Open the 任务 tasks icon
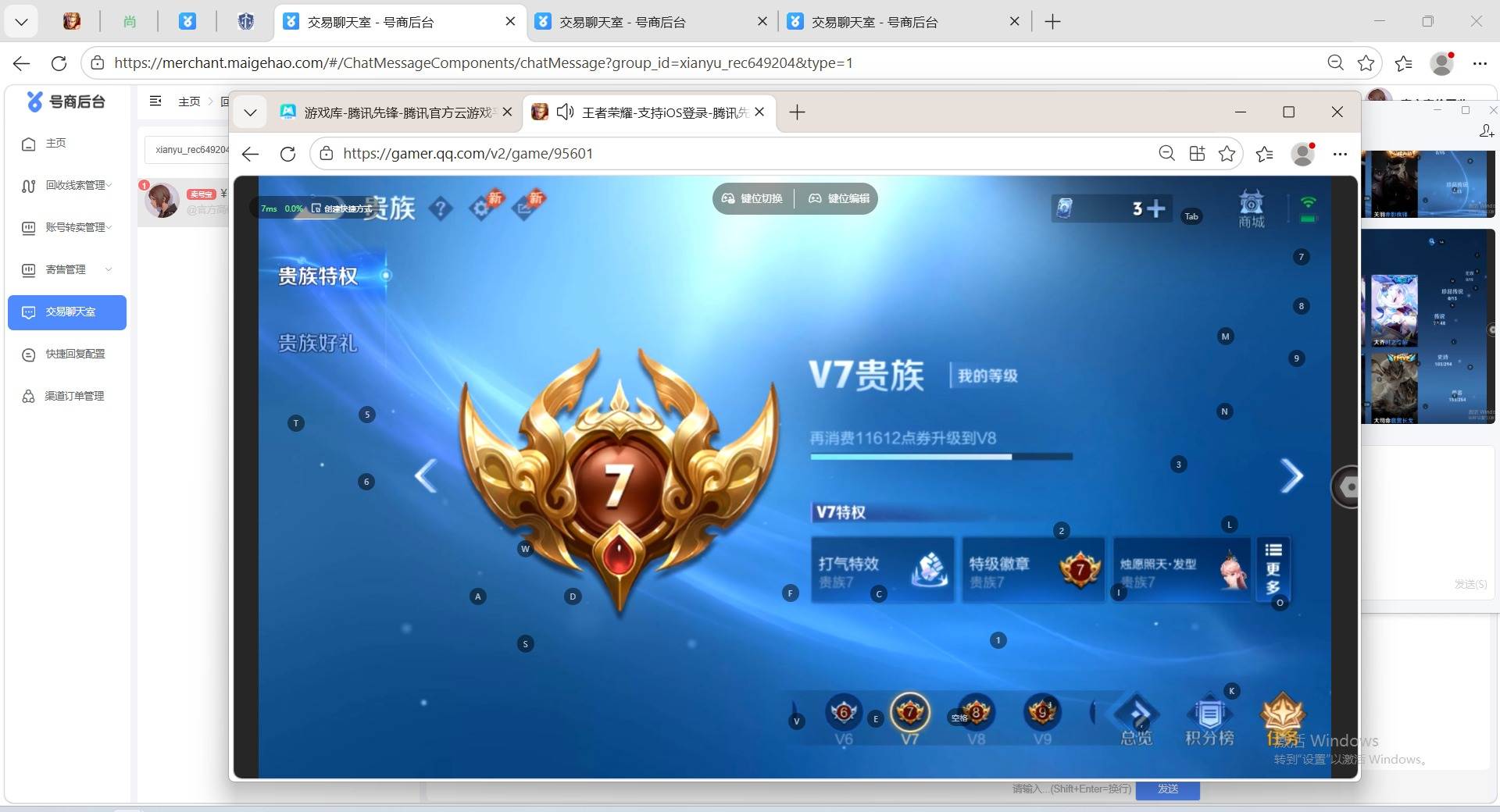Screen dimensions: 1500x812 (1282, 720)
